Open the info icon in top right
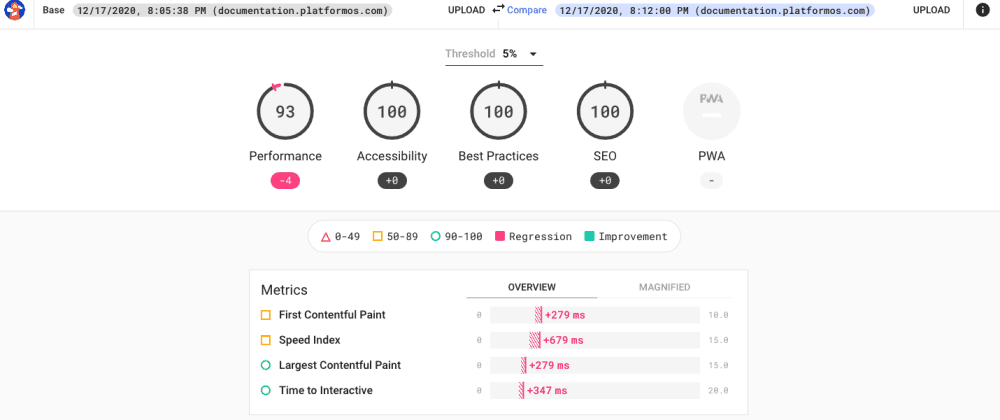The width and height of the screenshot is (1000, 420). (x=983, y=10)
